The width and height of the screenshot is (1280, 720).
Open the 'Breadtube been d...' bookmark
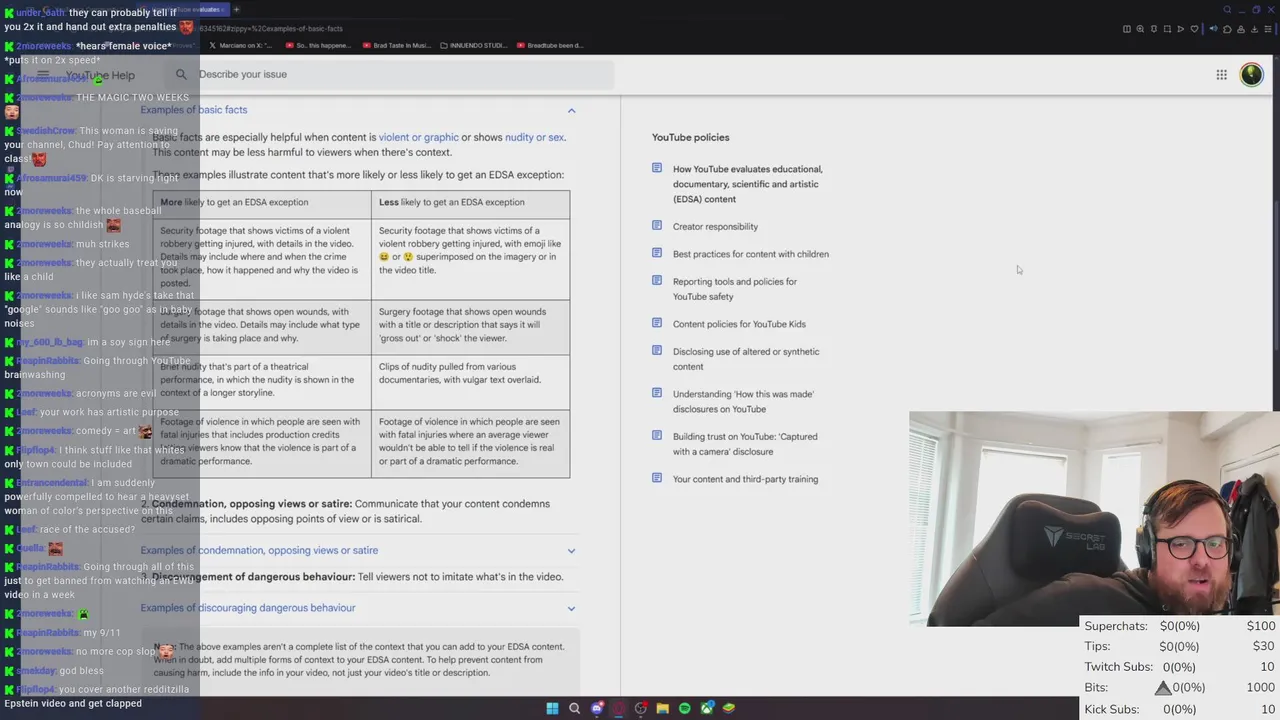pos(550,45)
